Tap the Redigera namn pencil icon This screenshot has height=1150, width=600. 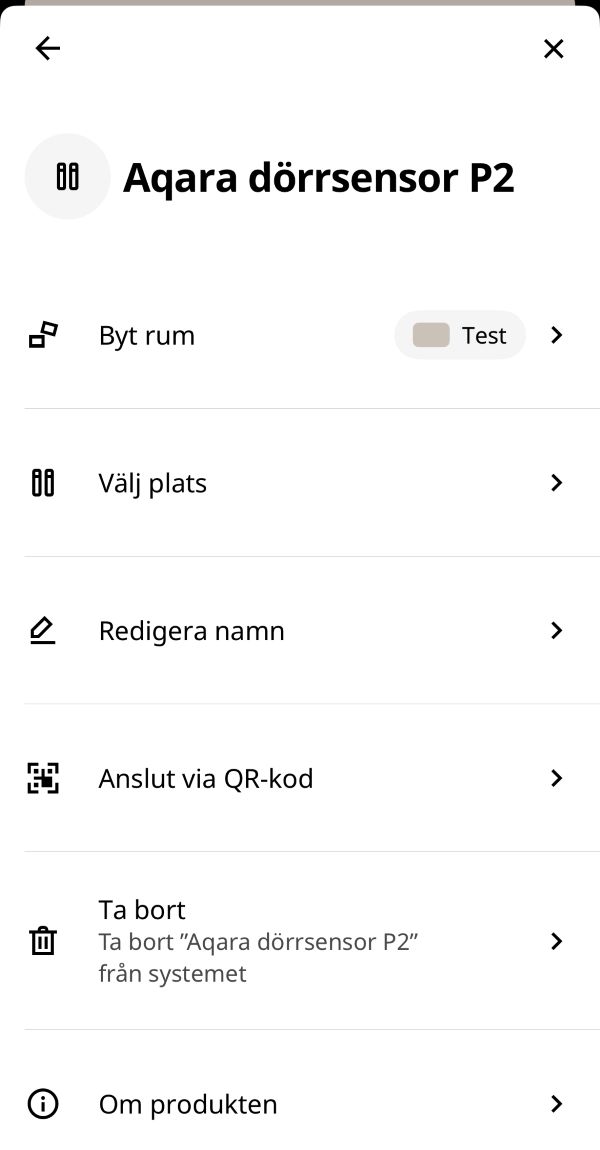pyautogui.click(x=43, y=631)
